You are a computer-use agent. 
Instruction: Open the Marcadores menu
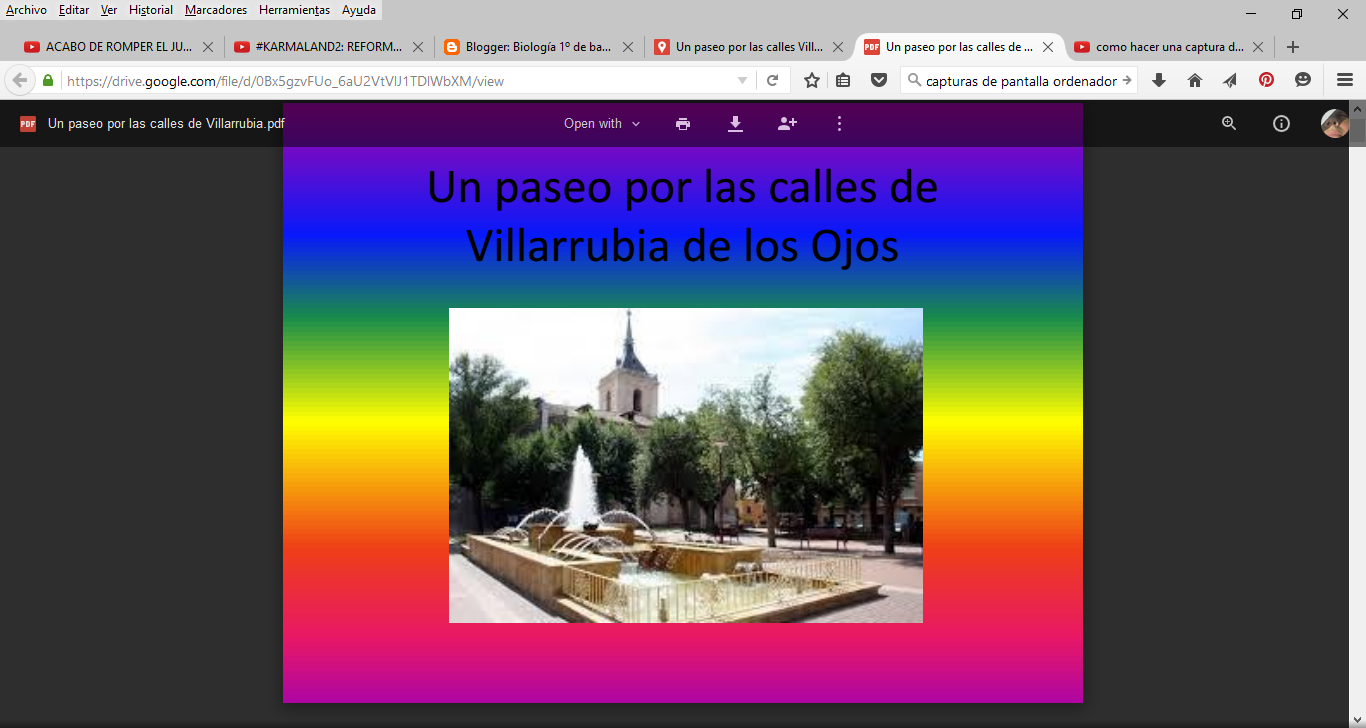[216, 10]
